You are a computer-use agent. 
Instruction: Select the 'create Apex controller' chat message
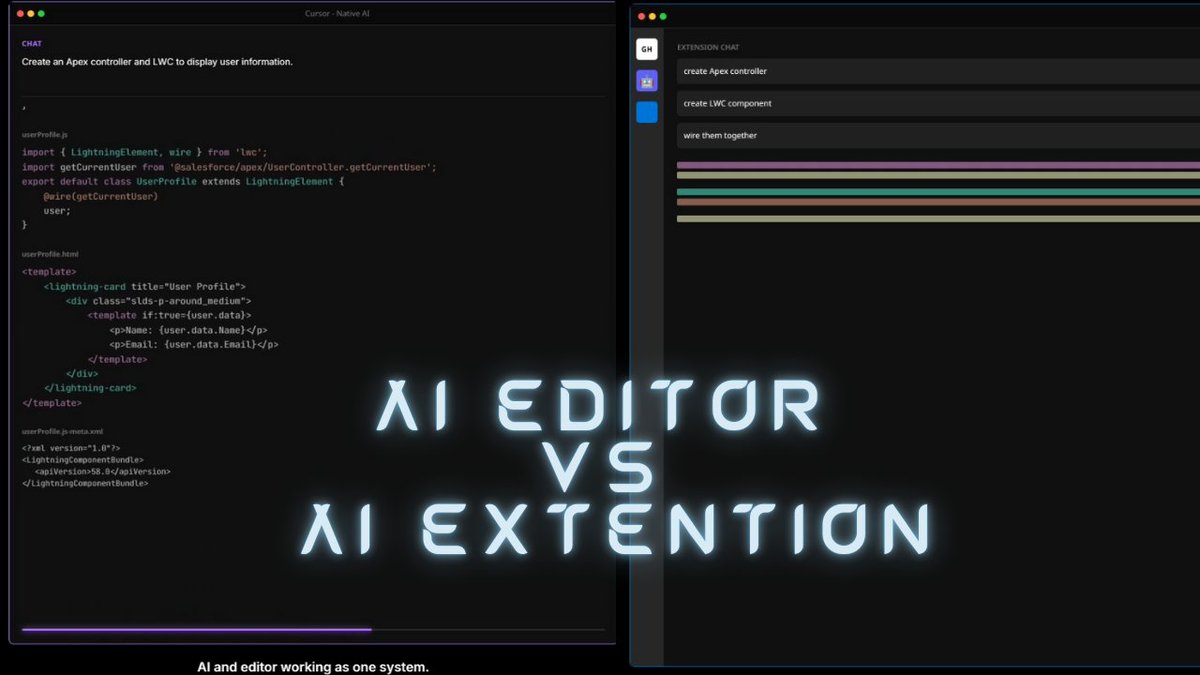[938, 71]
